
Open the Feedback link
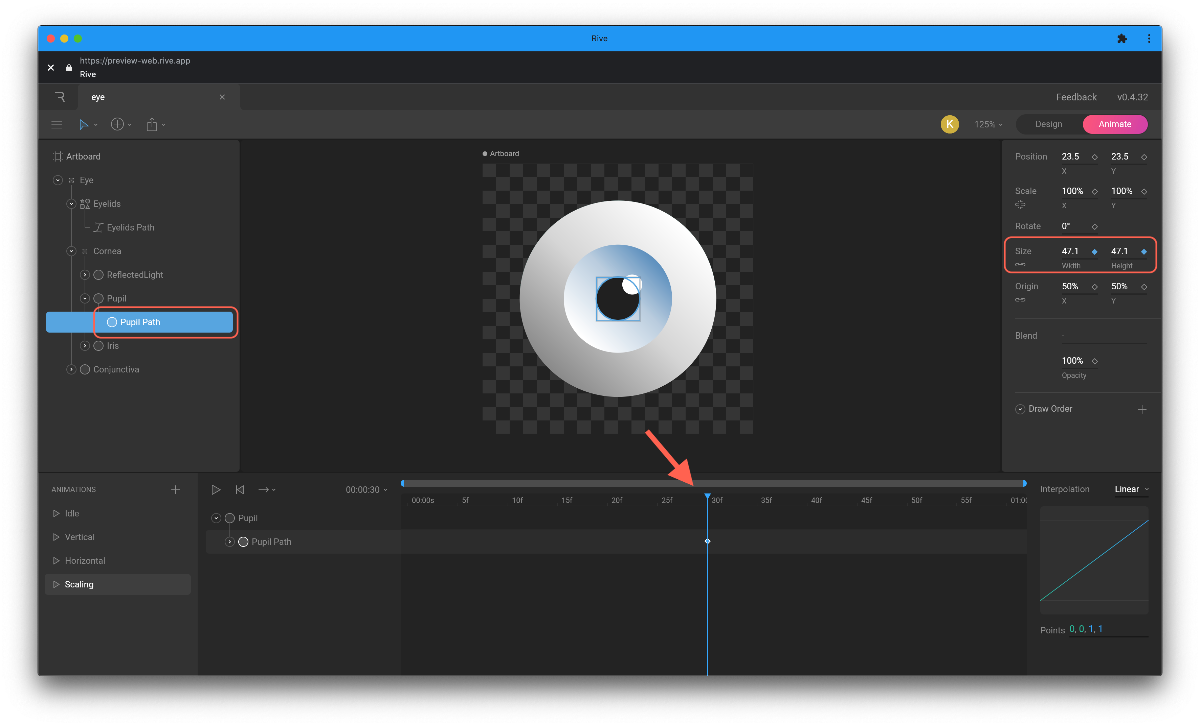click(x=1077, y=97)
